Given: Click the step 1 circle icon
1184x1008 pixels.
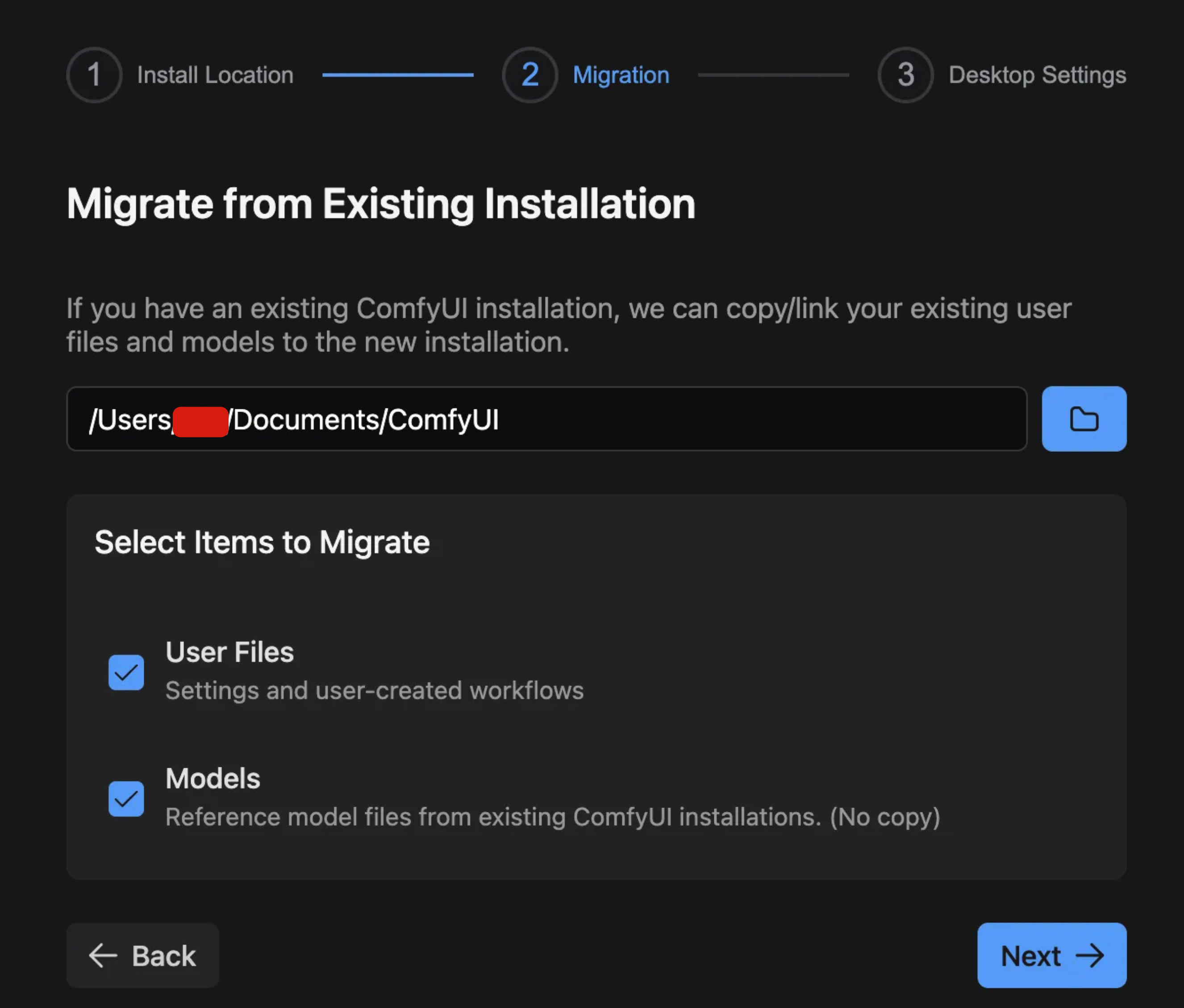Looking at the screenshot, I should (94, 75).
